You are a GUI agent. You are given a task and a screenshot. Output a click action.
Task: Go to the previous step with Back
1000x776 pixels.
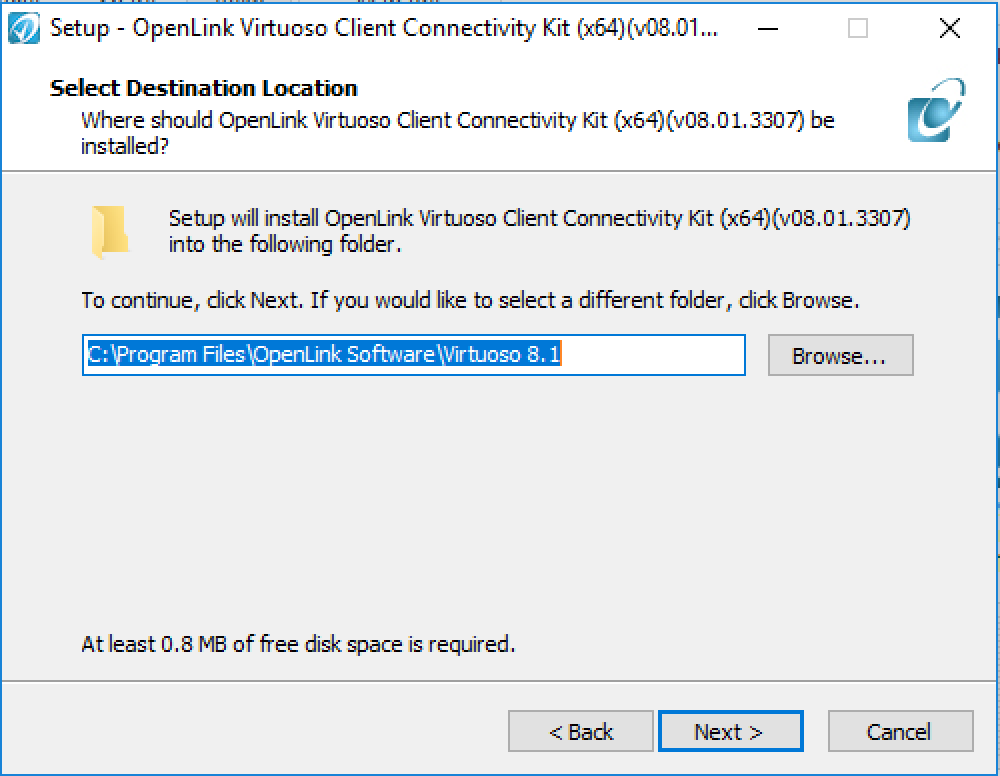tap(580, 731)
